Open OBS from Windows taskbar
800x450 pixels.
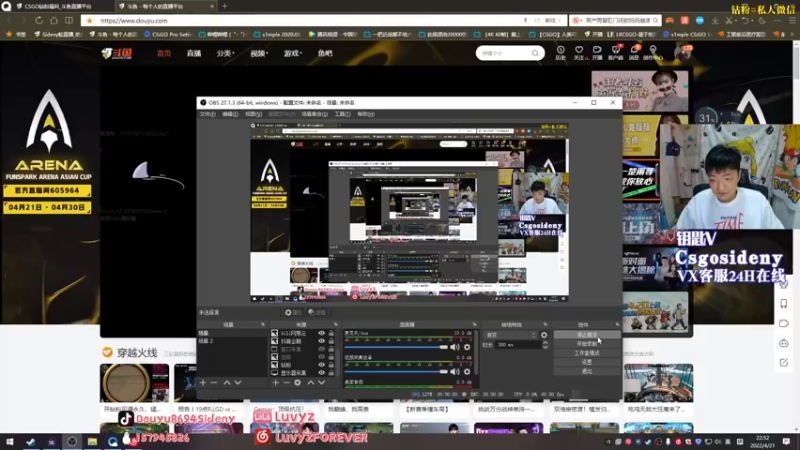[71, 441]
